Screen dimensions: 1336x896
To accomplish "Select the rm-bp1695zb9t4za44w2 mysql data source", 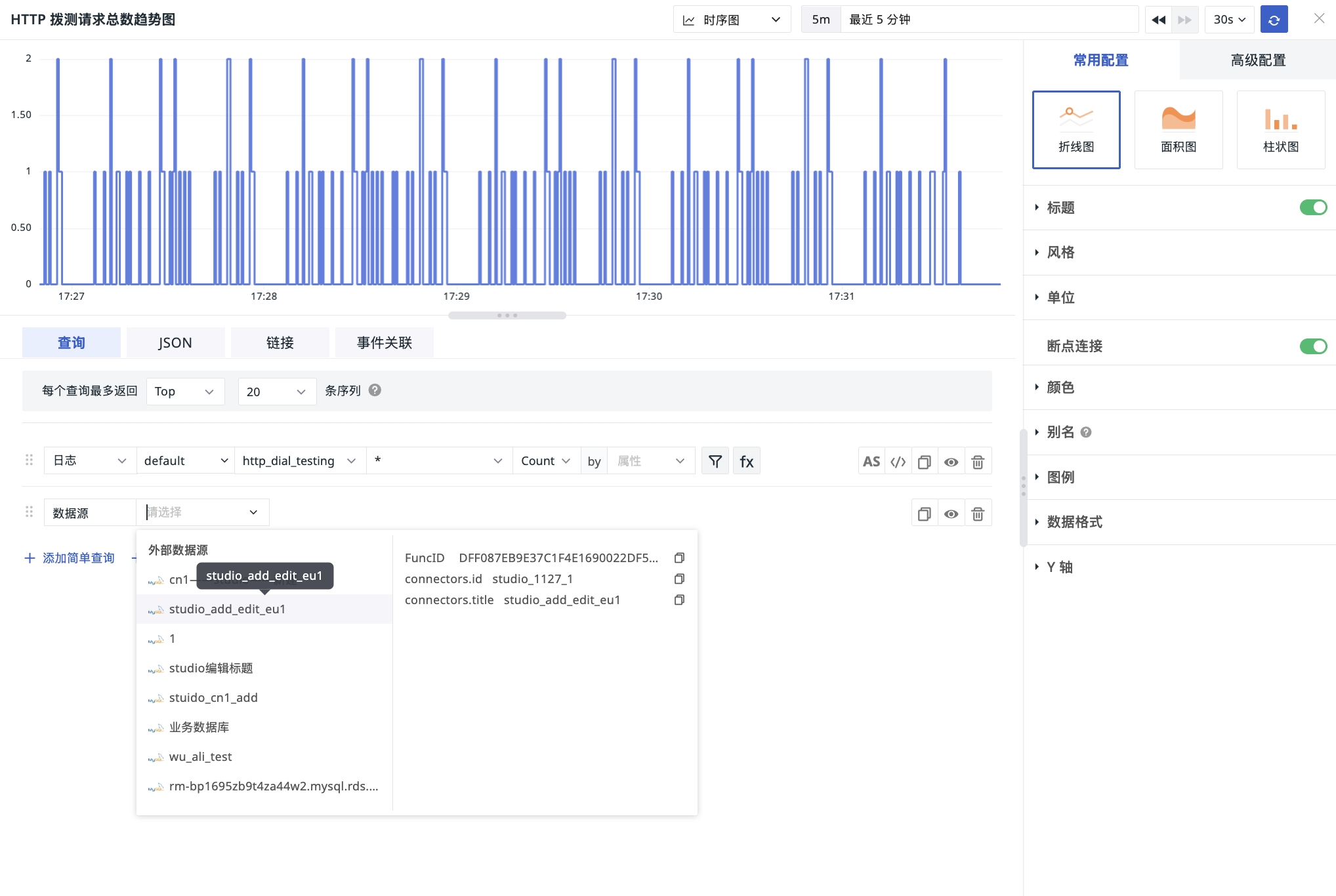I will coord(264,786).
